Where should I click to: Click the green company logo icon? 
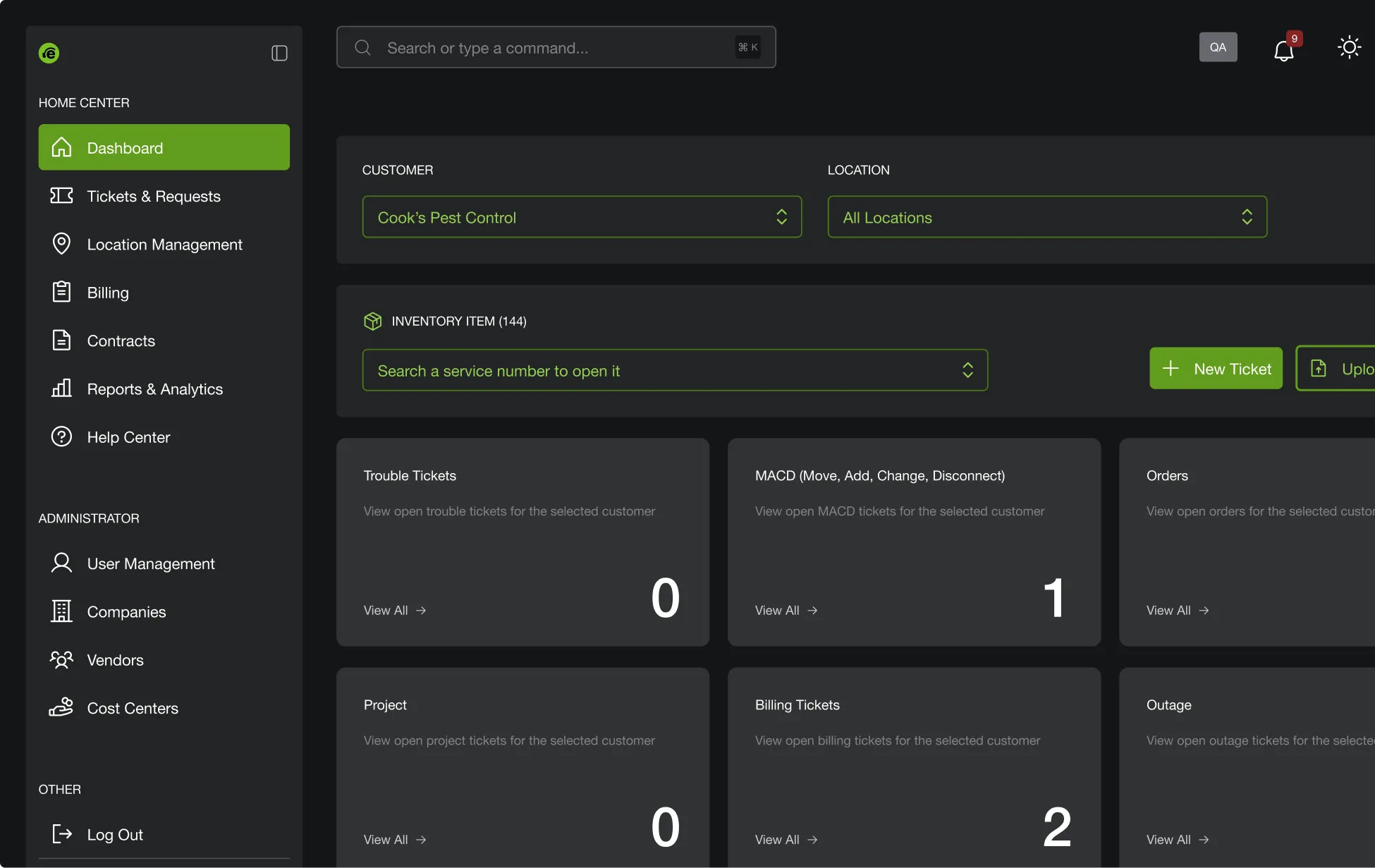[x=49, y=53]
